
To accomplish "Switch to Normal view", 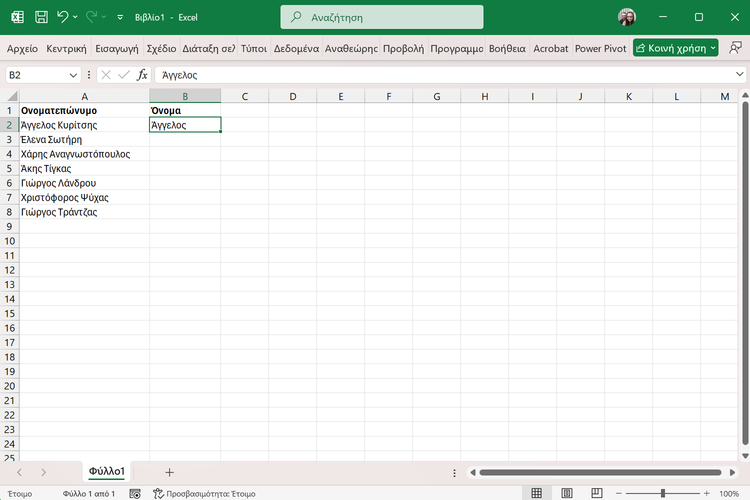I will (537, 493).
